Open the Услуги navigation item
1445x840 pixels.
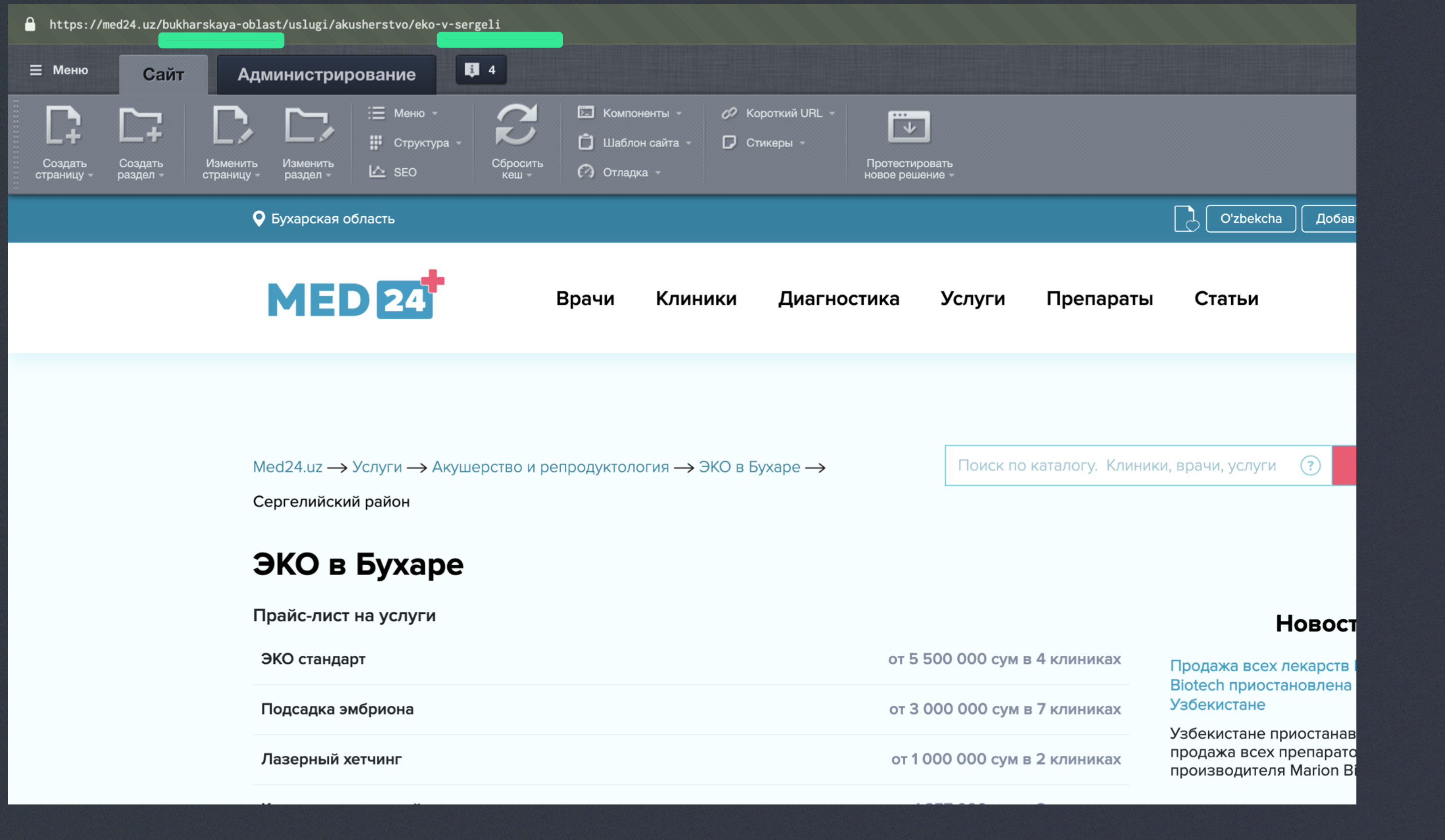pyautogui.click(x=972, y=298)
